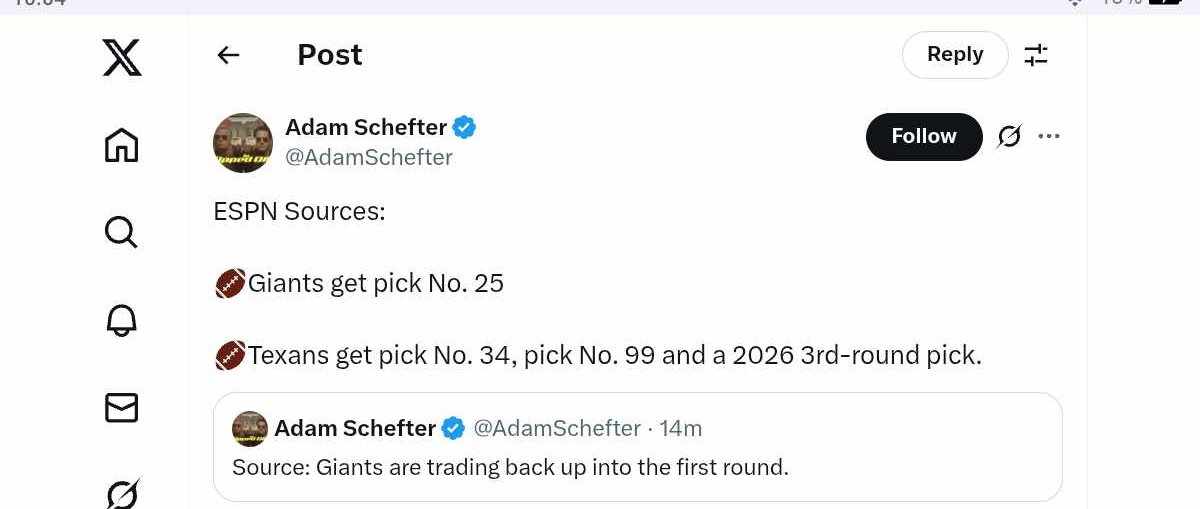Click Grok icon next to Follow
The height and width of the screenshot is (509, 1200).
pyautogui.click(x=1009, y=136)
